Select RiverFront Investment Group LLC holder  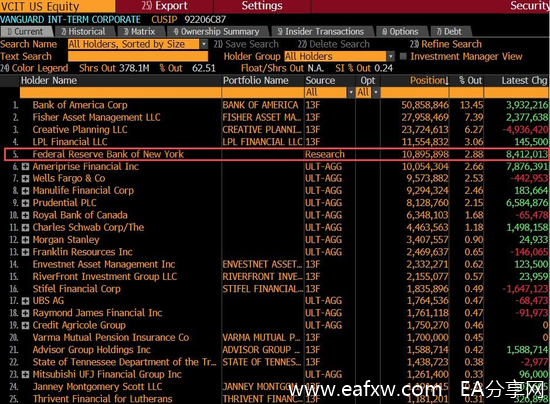[x=105, y=277]
